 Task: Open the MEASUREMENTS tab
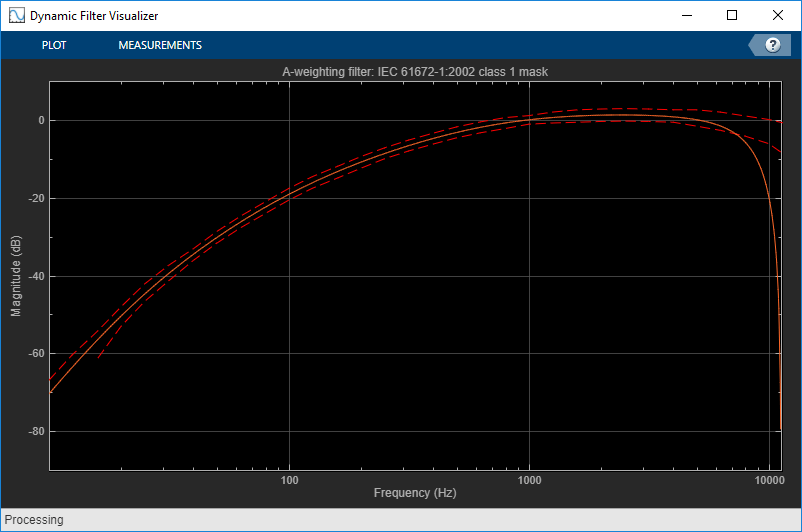click(x=160, y=45)
